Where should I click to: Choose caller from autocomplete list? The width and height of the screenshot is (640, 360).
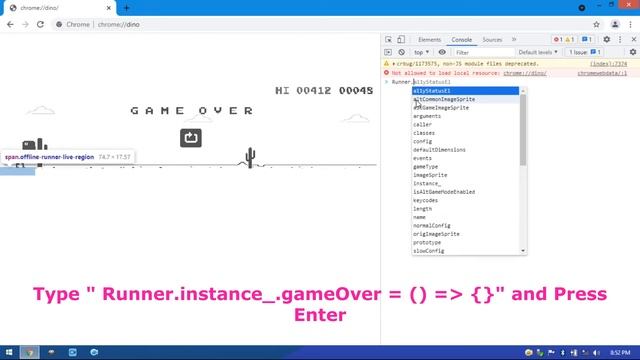(x=465, y=124)
